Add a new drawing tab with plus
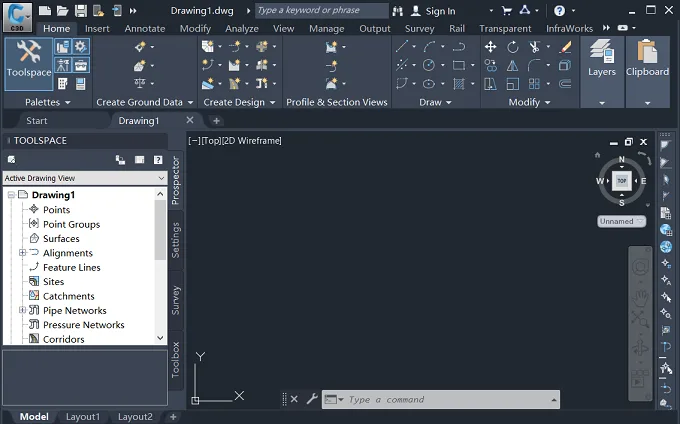Viewport: 680px width, 424px height. 216,121
